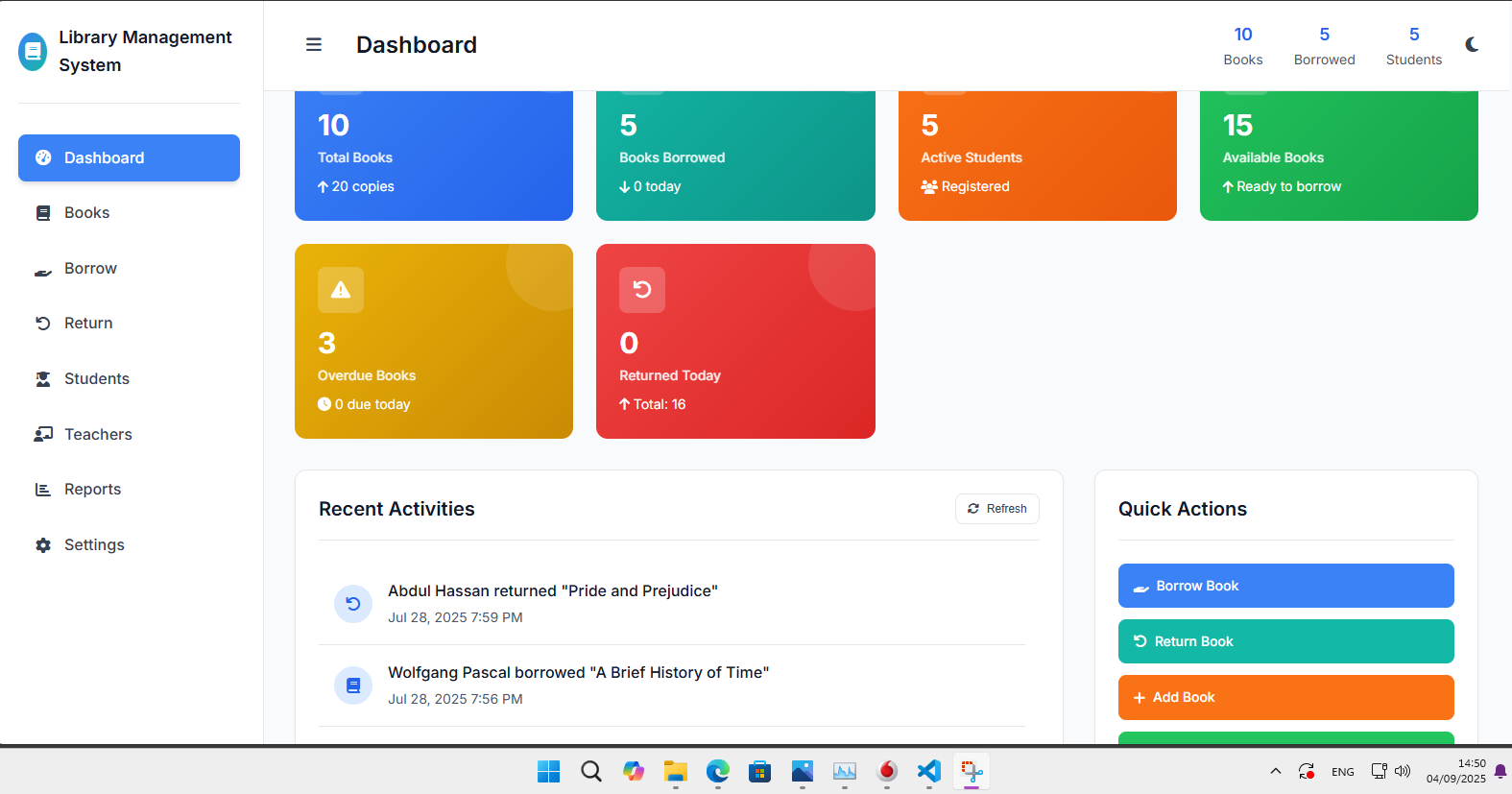The image size is (1512, 794).
Task: Open the Active Students orange card
Action: tap(1038, 156)
